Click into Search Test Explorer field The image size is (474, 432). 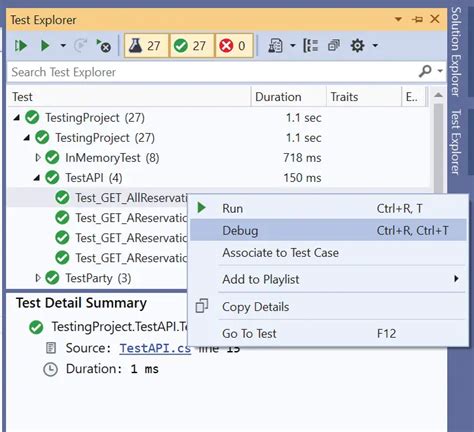click(x=213, y=72)
